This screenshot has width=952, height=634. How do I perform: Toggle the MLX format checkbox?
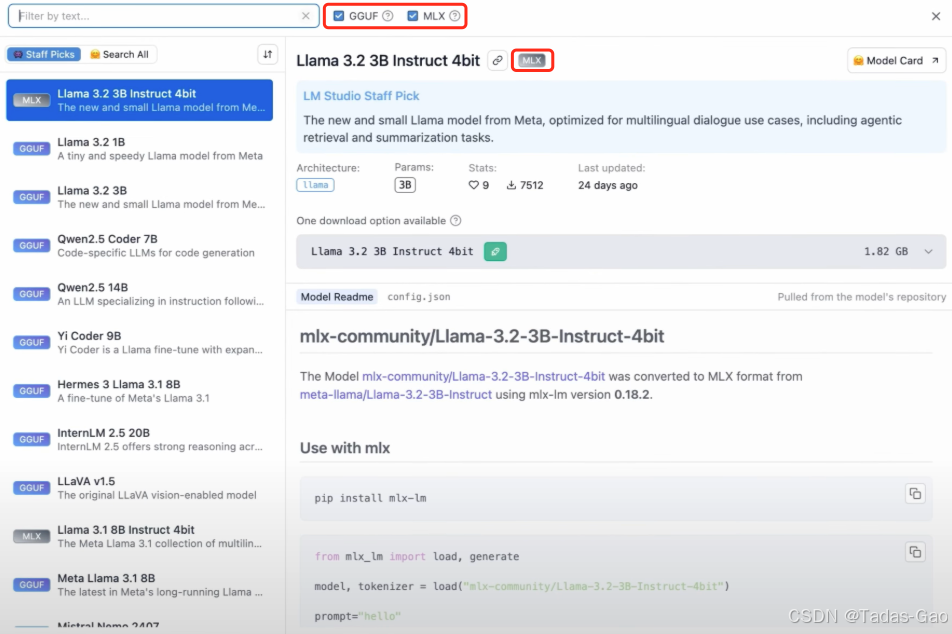pos(413,16)
